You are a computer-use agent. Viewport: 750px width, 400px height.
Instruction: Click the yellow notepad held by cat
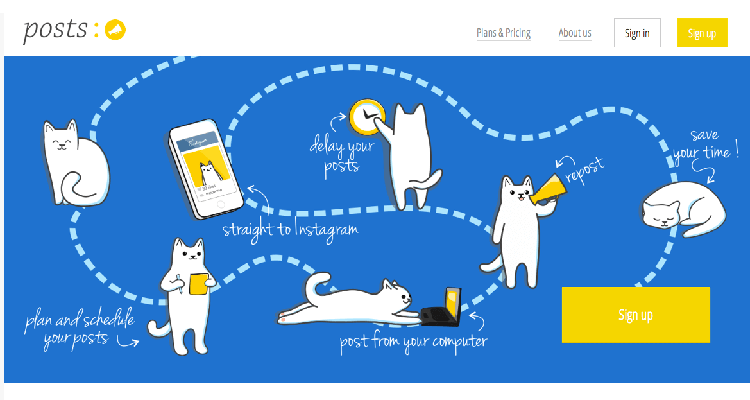point(199,284)
